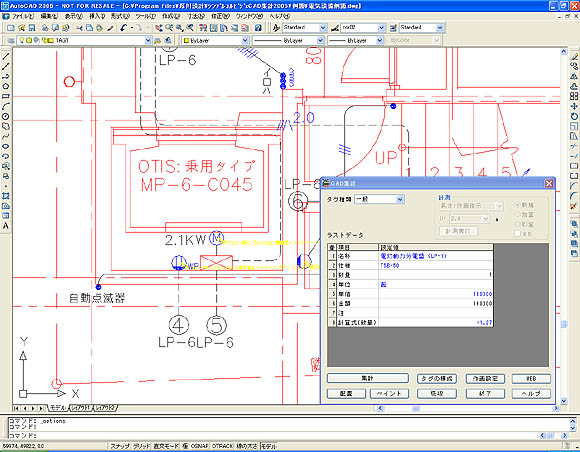Click the Open file icon
Screen dimensions: 580x452
pyautogui.click(x=21, y=28)
